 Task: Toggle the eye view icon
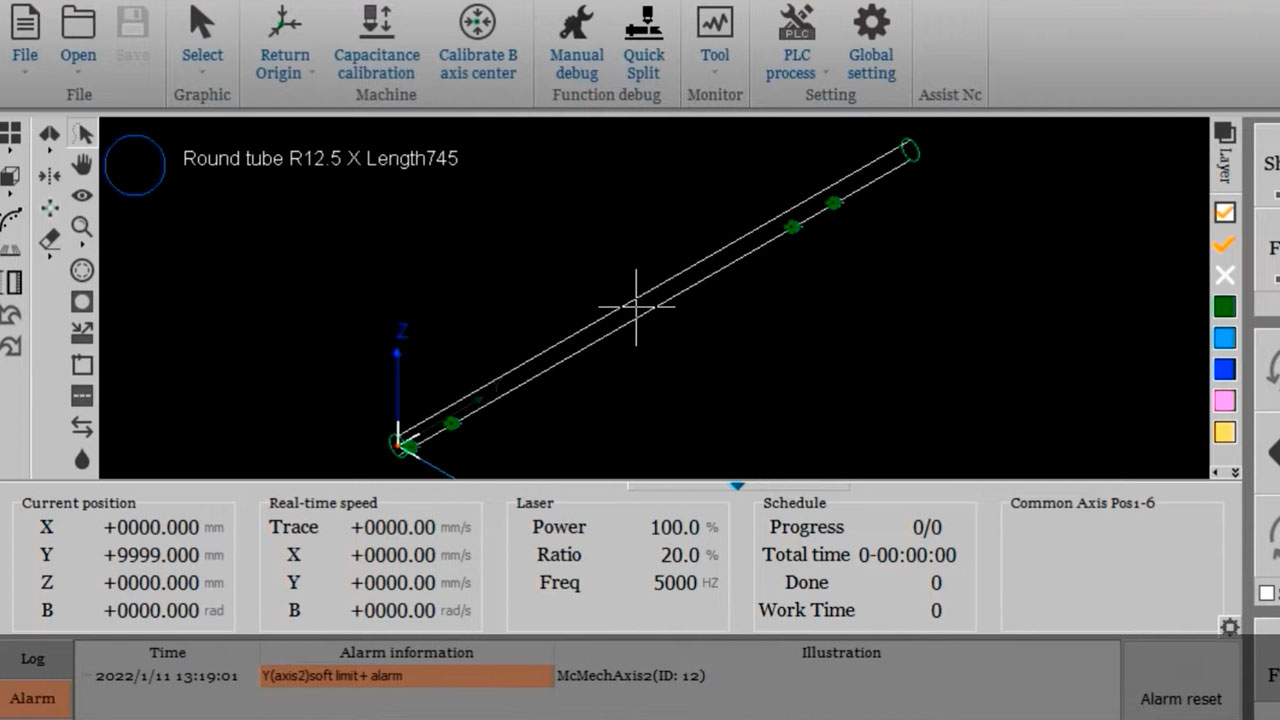pyautogui.click(x=82, y=196)
